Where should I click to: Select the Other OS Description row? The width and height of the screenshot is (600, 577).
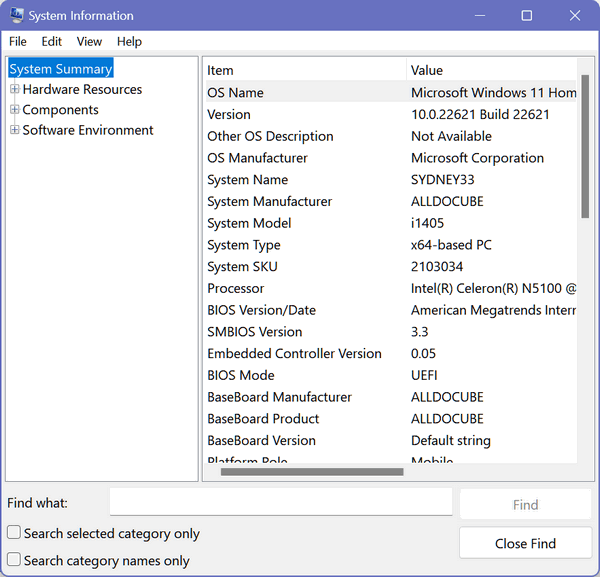click(391, 136)
